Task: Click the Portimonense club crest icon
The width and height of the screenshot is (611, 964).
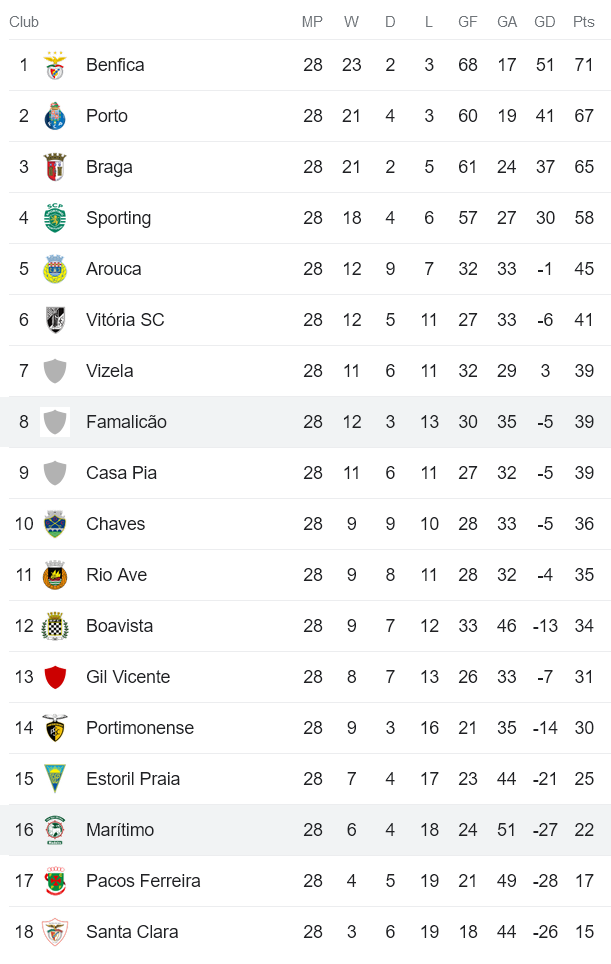Action: 55,729
